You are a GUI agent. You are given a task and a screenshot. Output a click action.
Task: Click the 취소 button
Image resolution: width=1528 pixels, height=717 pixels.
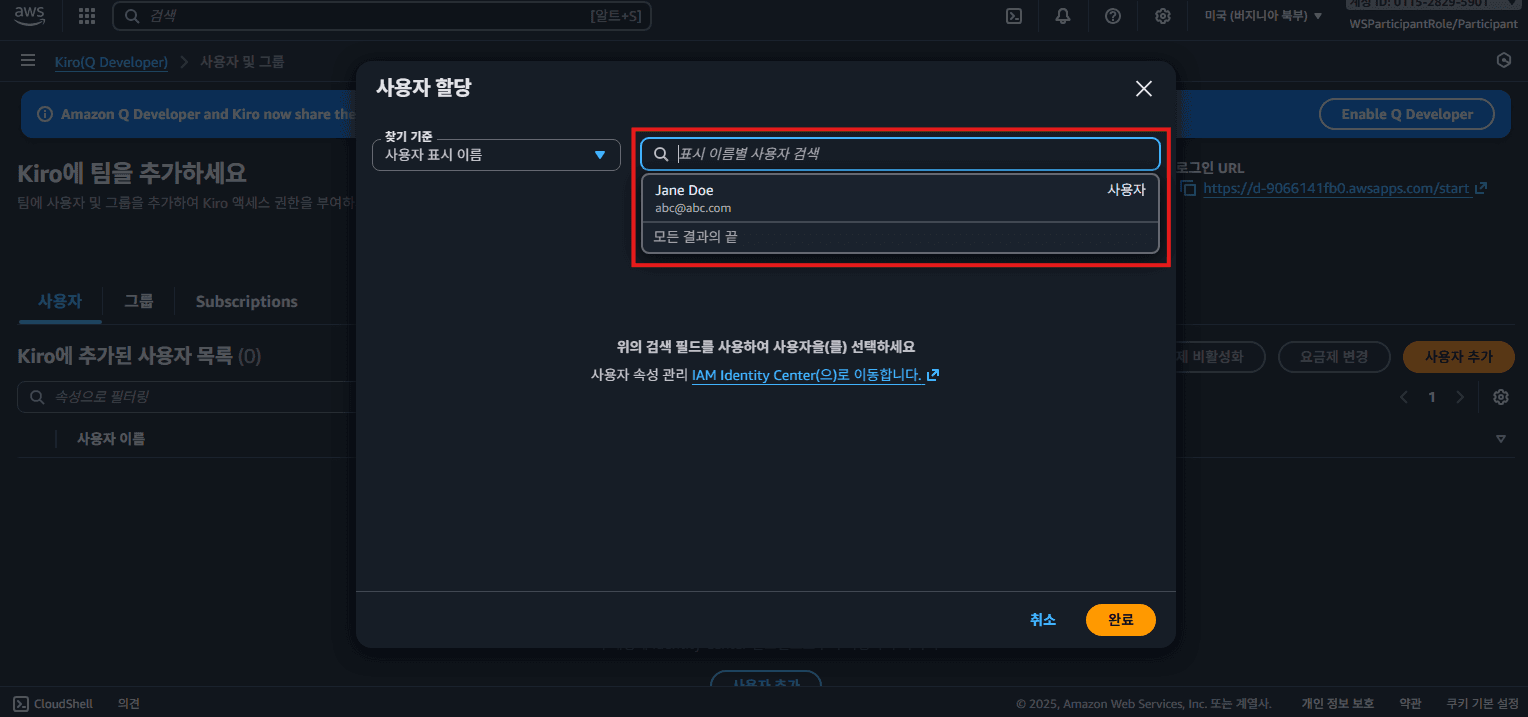coord(1043,620)
